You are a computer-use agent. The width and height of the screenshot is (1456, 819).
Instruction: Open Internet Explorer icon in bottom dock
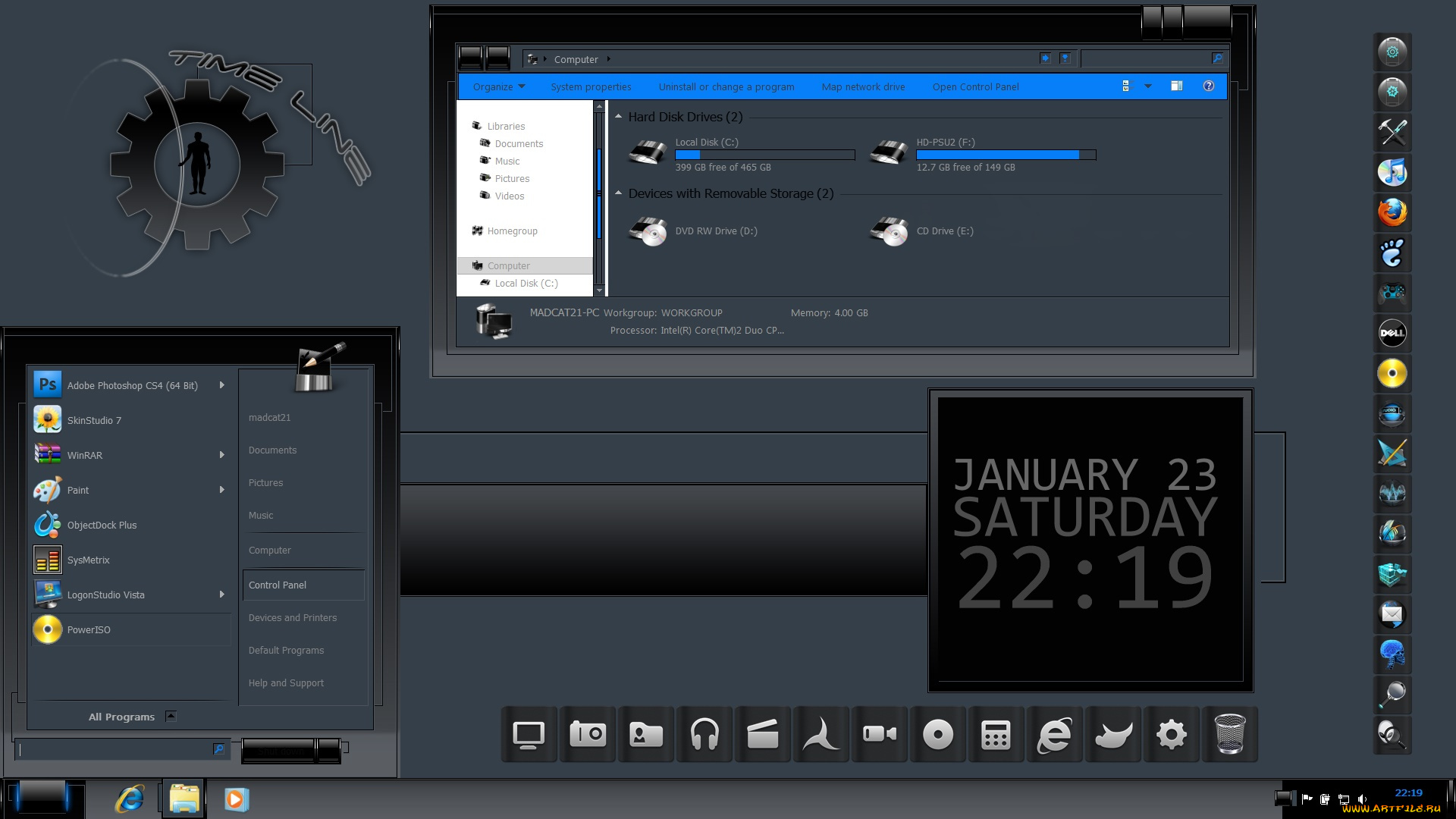[x=1054, y=734]
